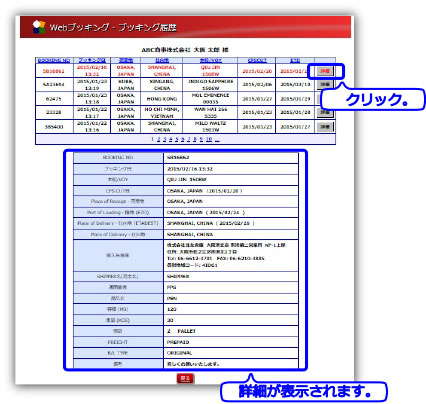This screenshot has width=426, height=404.
Task: Sort by the ETD column header
Action: 295,60
